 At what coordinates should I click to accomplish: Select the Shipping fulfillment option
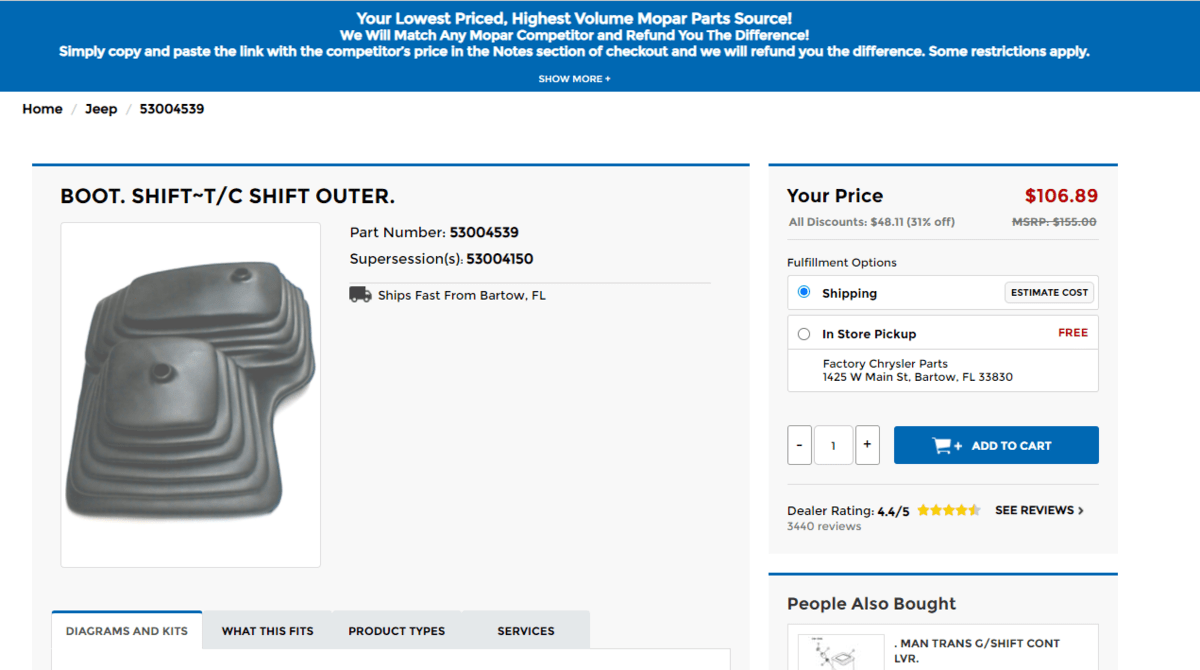(x=804, y=293)
